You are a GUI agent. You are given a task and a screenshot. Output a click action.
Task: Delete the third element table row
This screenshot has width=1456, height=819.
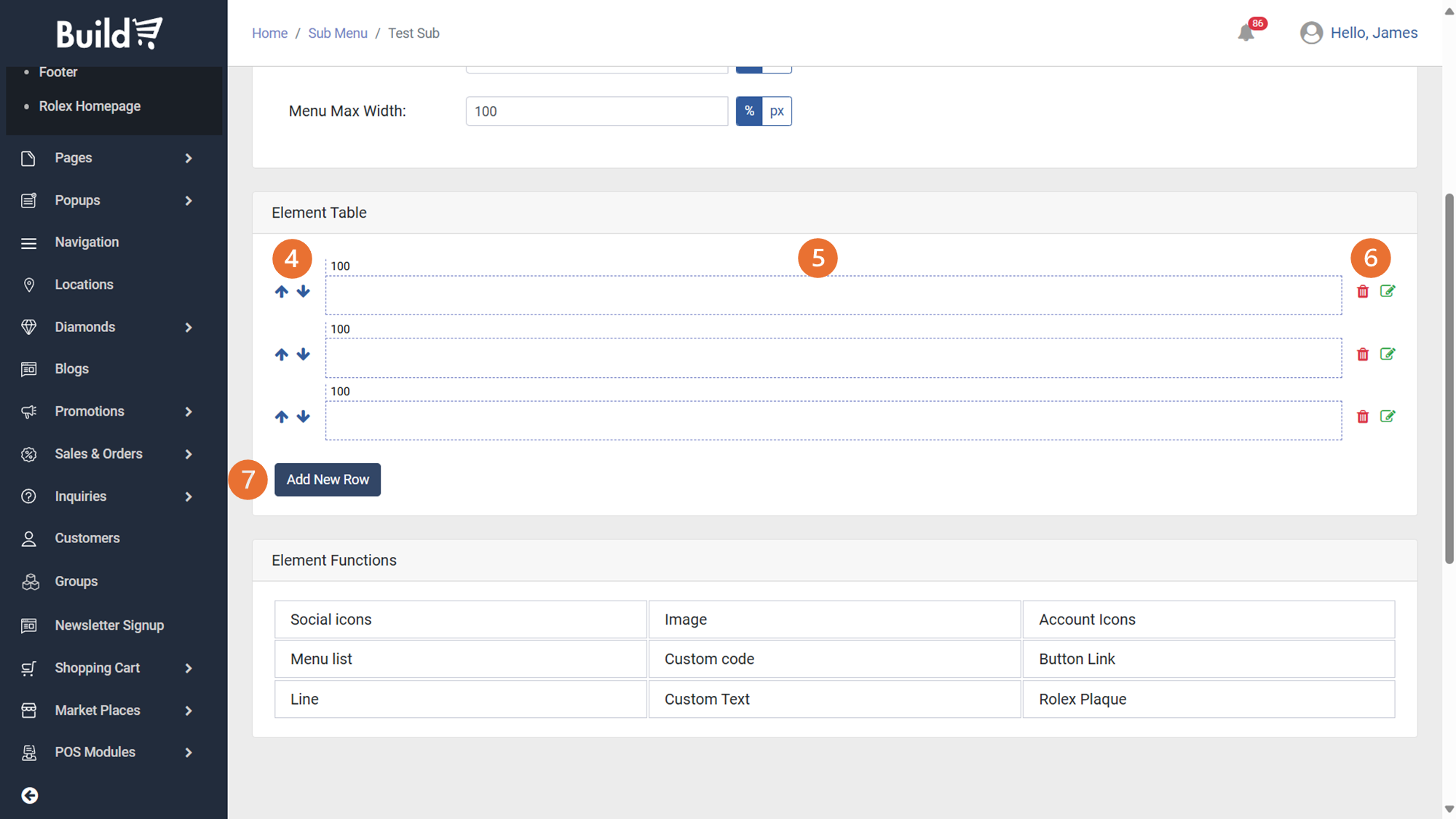click(x=1363, y=416)
